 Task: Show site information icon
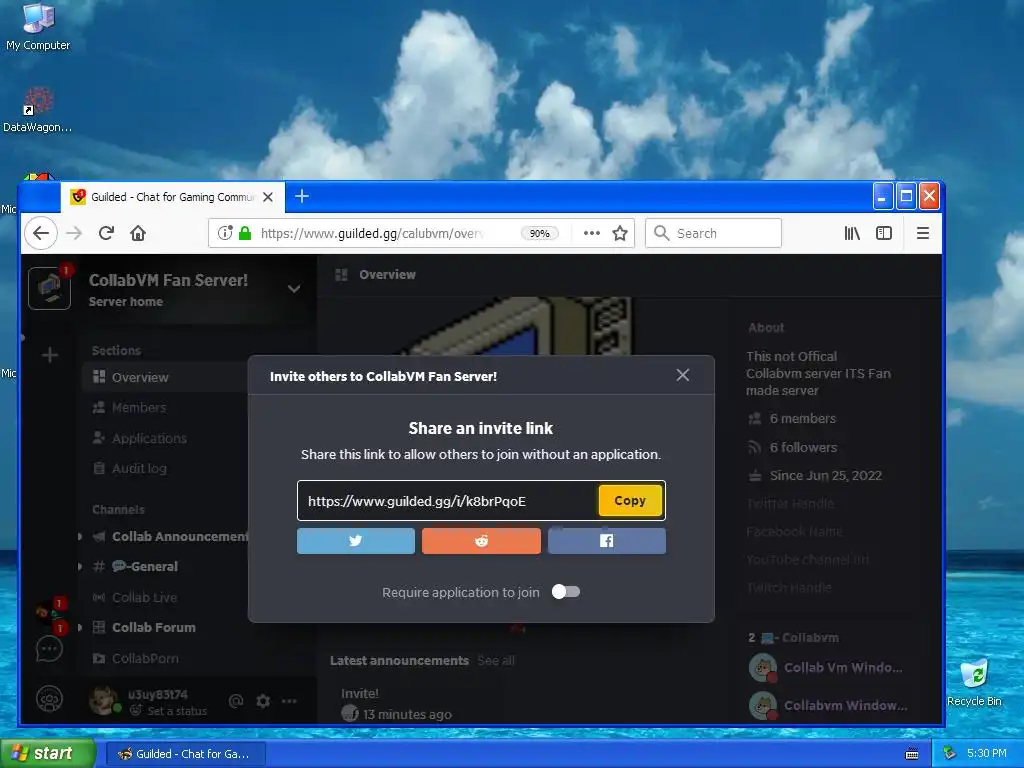point(225,233)
